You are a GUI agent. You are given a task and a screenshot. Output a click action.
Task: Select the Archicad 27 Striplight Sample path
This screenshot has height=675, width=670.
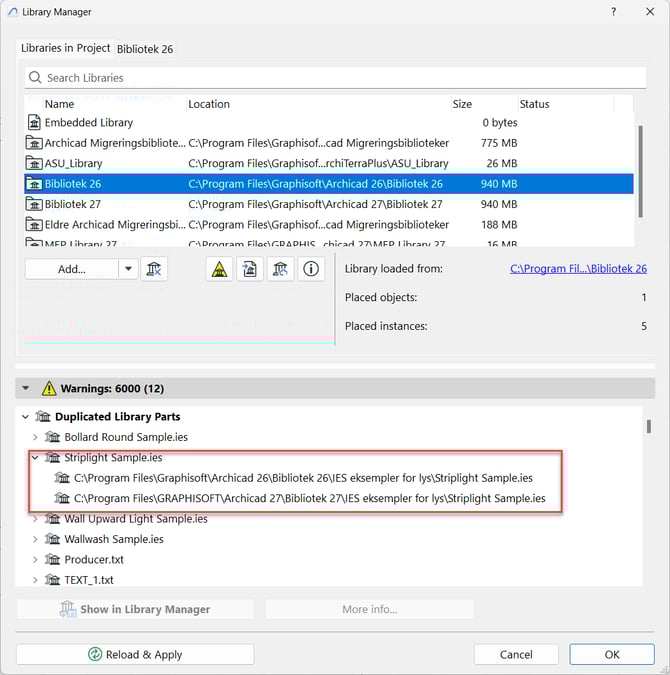click(310, 498)
